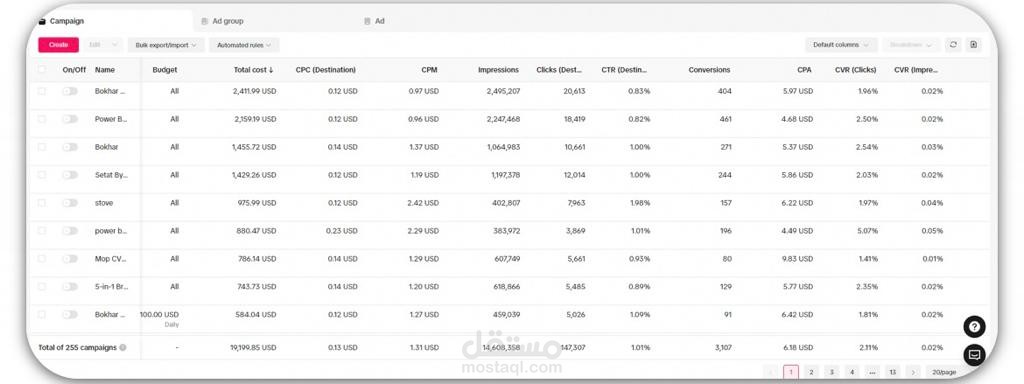Open the Setat By campaign name
The height and width of the screenshot is (384, 1024).
click(x=110, y=175)
